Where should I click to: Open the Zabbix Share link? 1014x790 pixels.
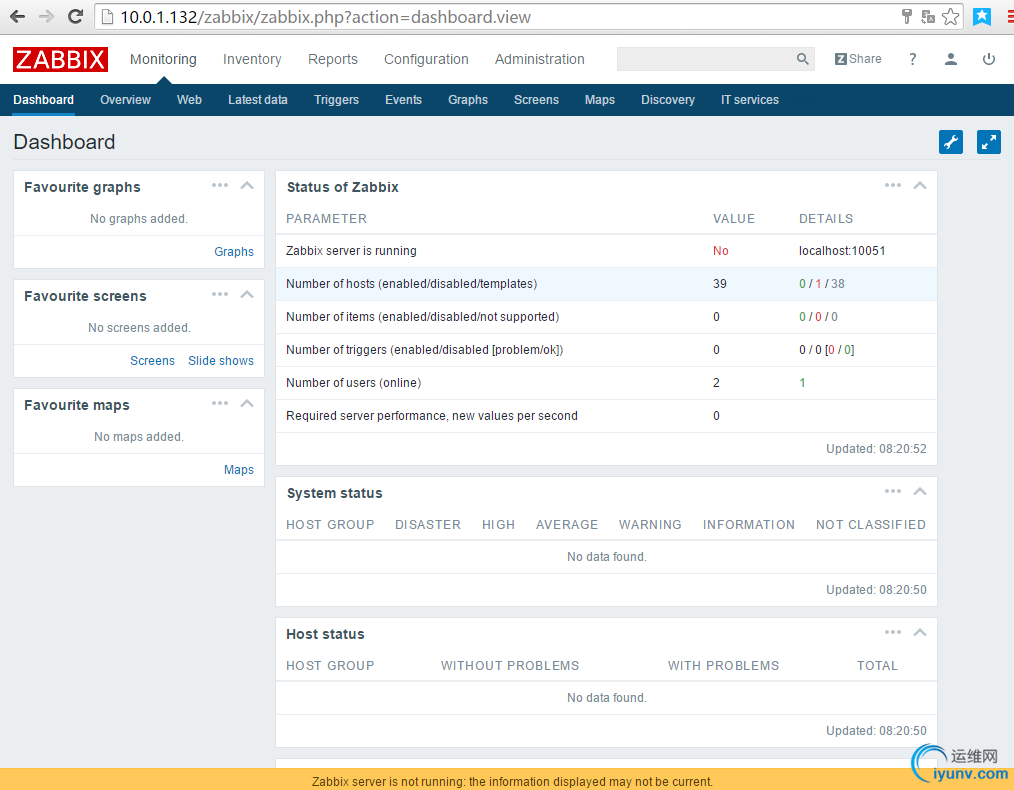[x=858, y=59]
